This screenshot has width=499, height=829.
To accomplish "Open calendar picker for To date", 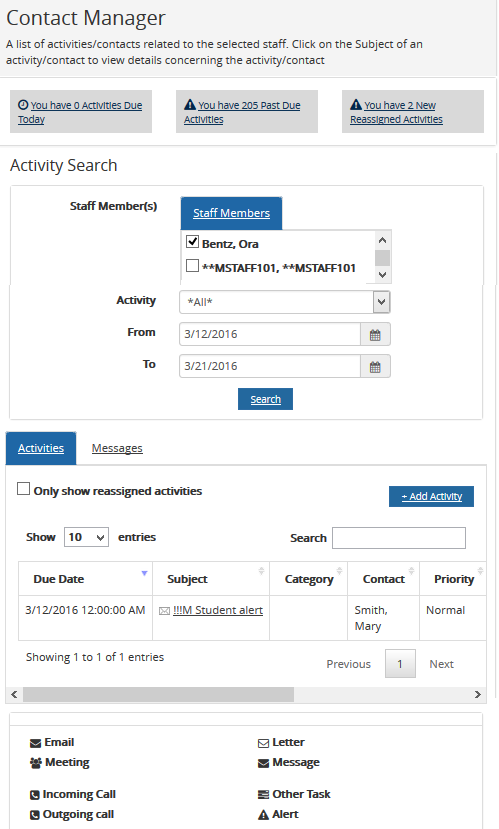I will (375, 366).
